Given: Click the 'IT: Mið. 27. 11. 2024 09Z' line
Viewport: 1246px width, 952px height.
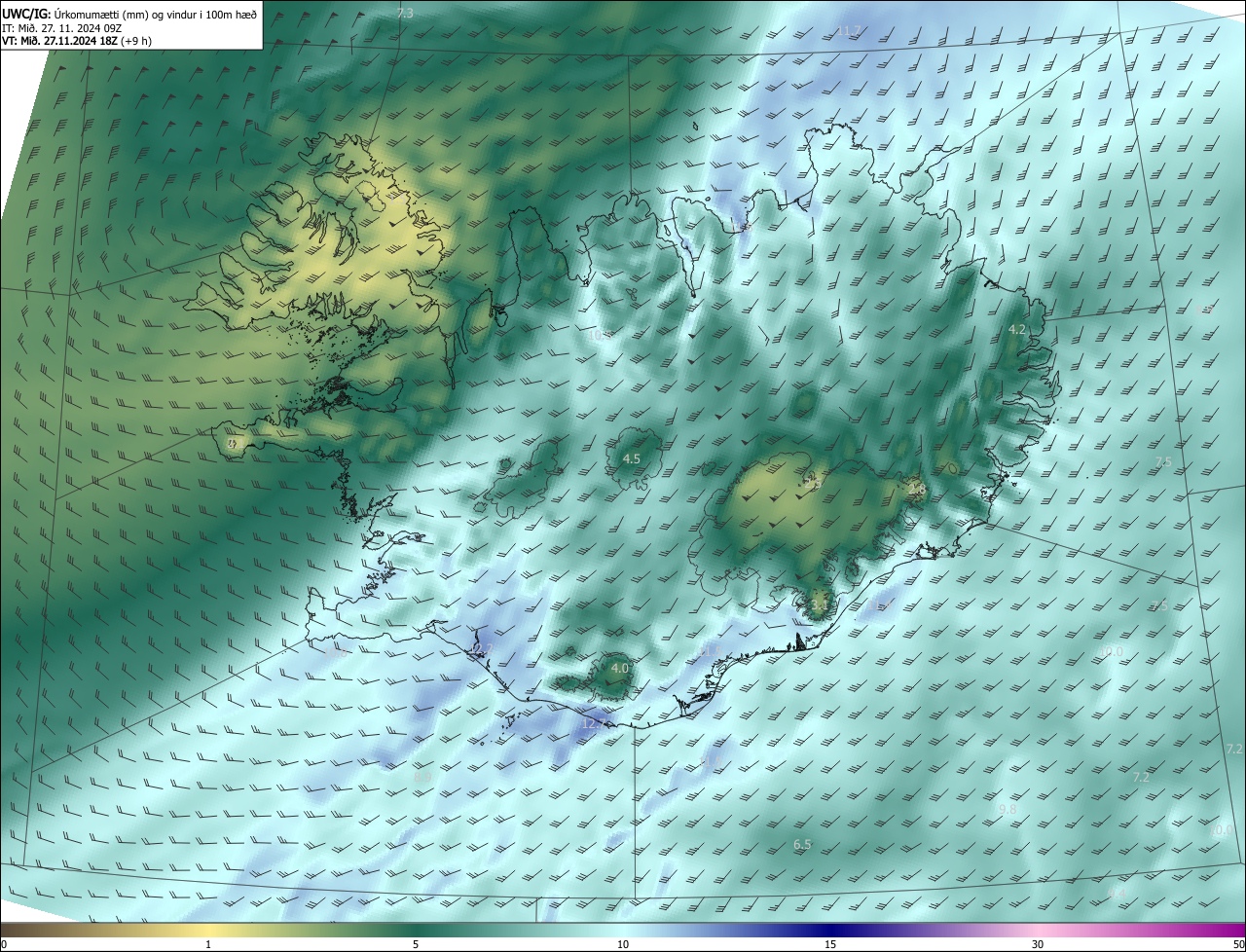Looking at the screenshot, I should [61, 28].
